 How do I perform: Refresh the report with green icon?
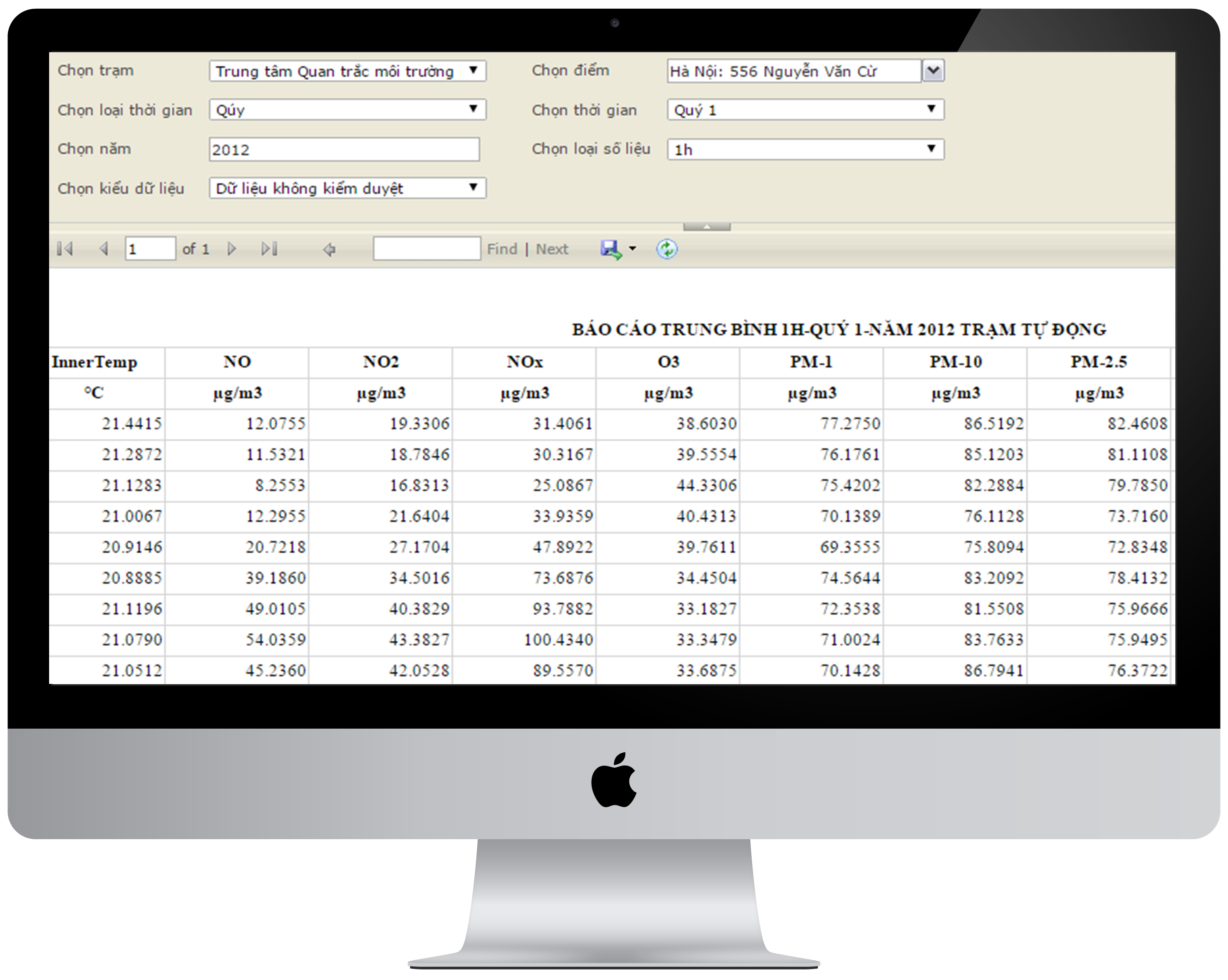[666, 249]
